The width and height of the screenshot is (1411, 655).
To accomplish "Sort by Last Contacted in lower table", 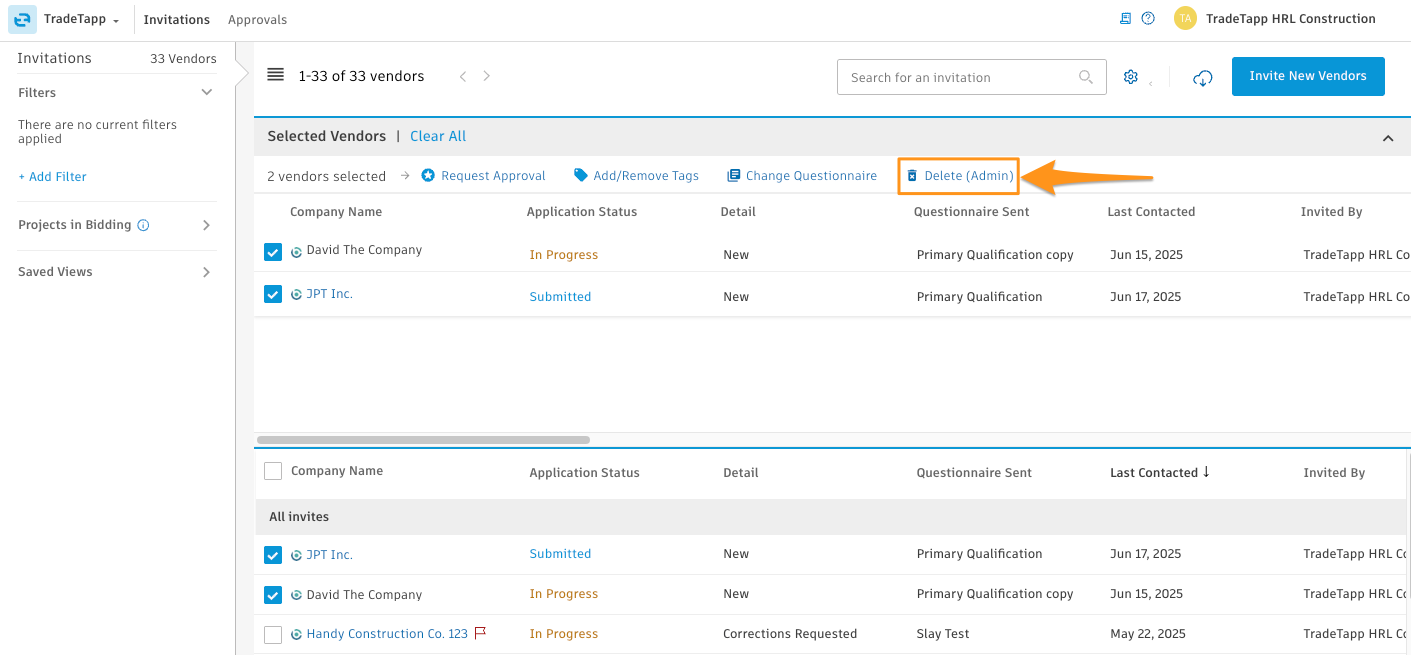I will point(1160,472).
